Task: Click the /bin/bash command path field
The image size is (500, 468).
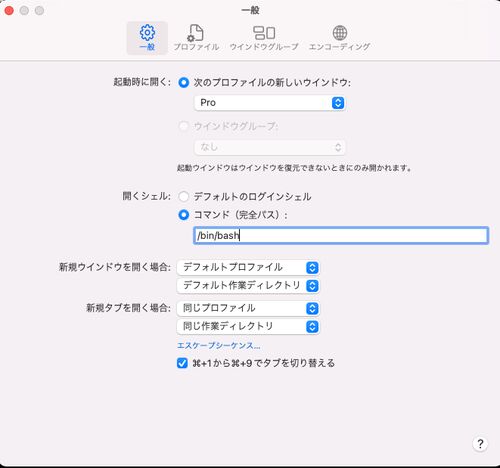Action: 341,235
